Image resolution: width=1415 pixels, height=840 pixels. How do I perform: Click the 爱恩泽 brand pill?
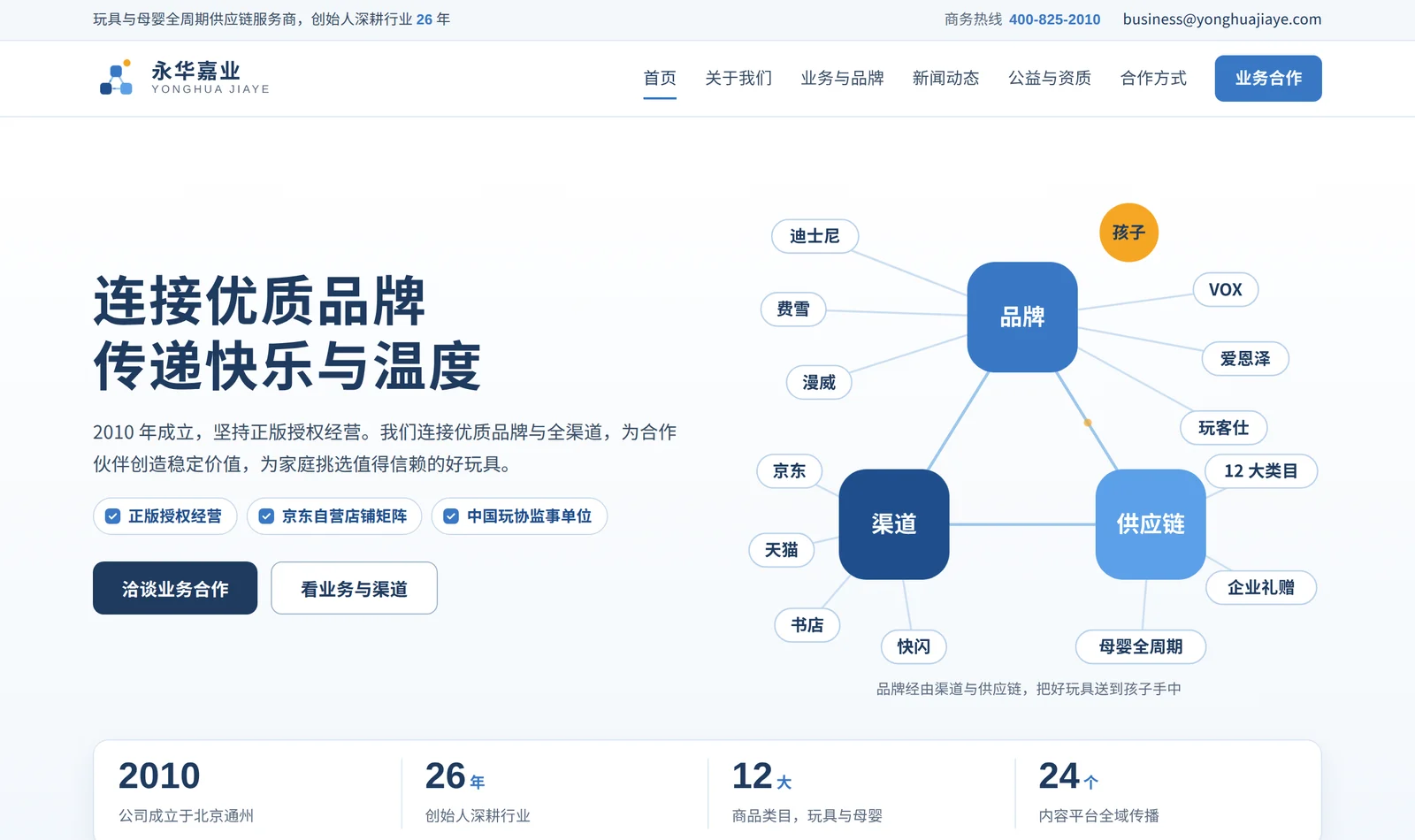click(1245, 359)
